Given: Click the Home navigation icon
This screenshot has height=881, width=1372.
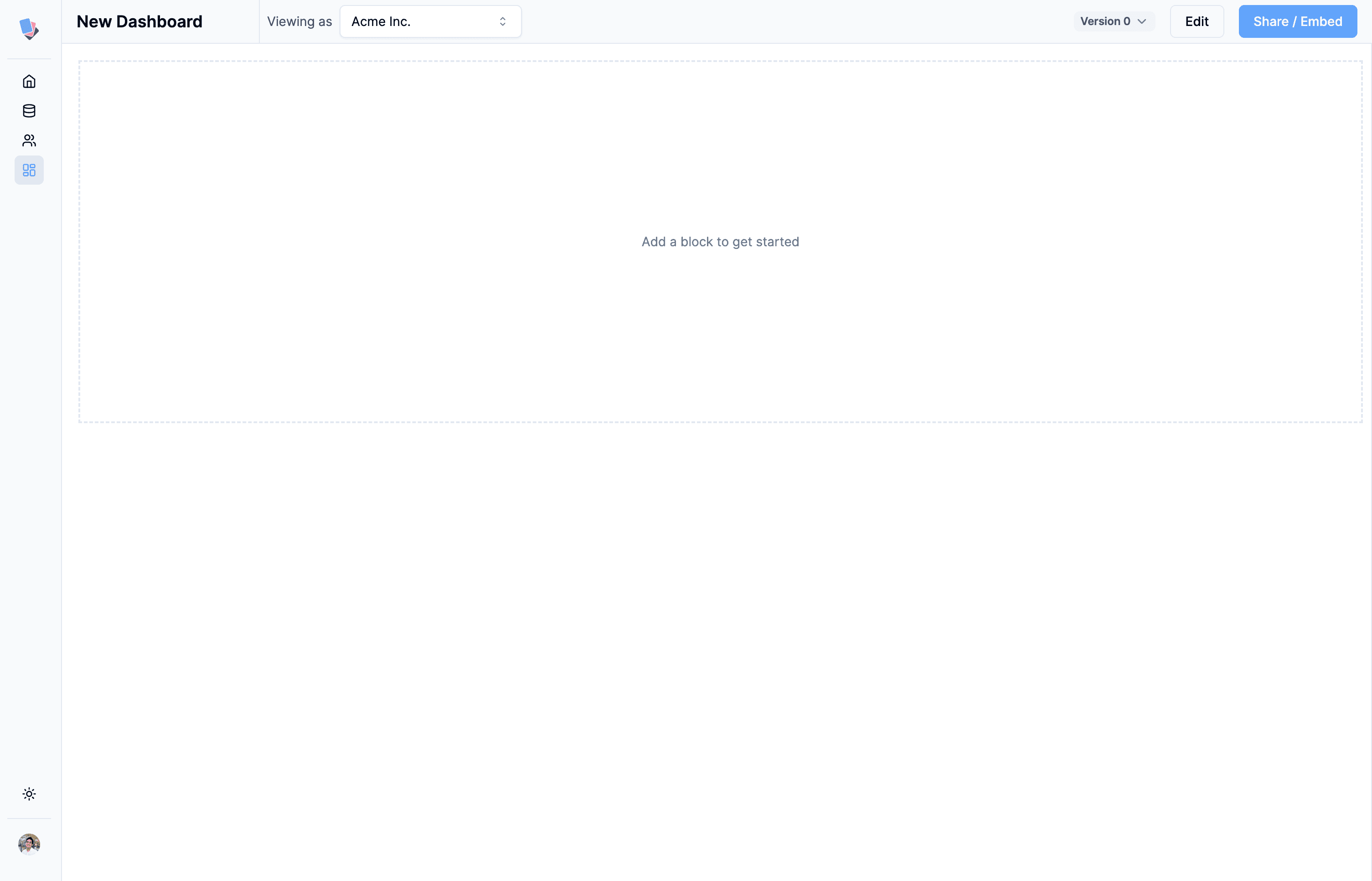Looking at the screenshot, I should tap(29, 81).
